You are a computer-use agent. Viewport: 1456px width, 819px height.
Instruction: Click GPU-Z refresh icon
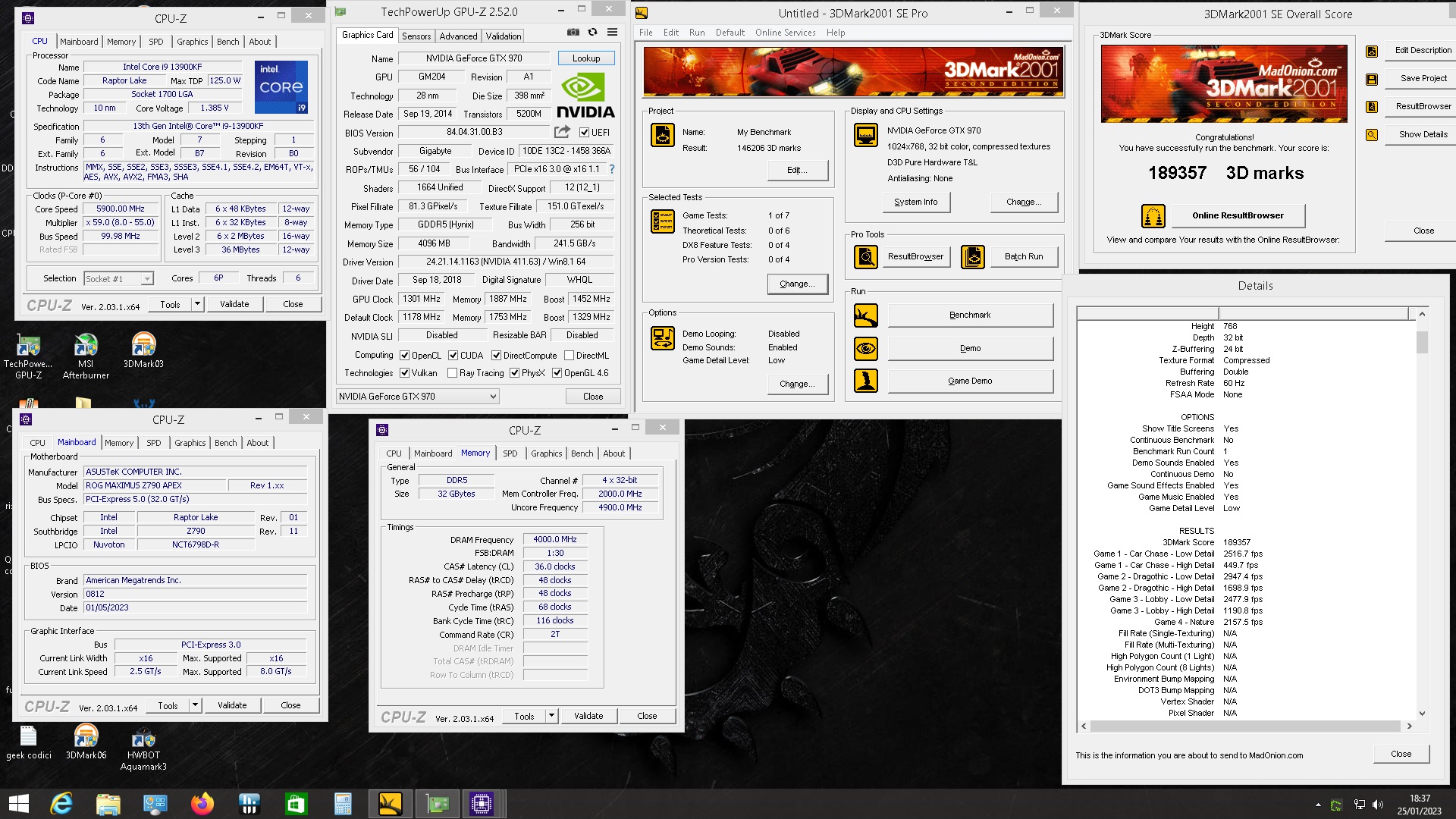click(592, 32)
